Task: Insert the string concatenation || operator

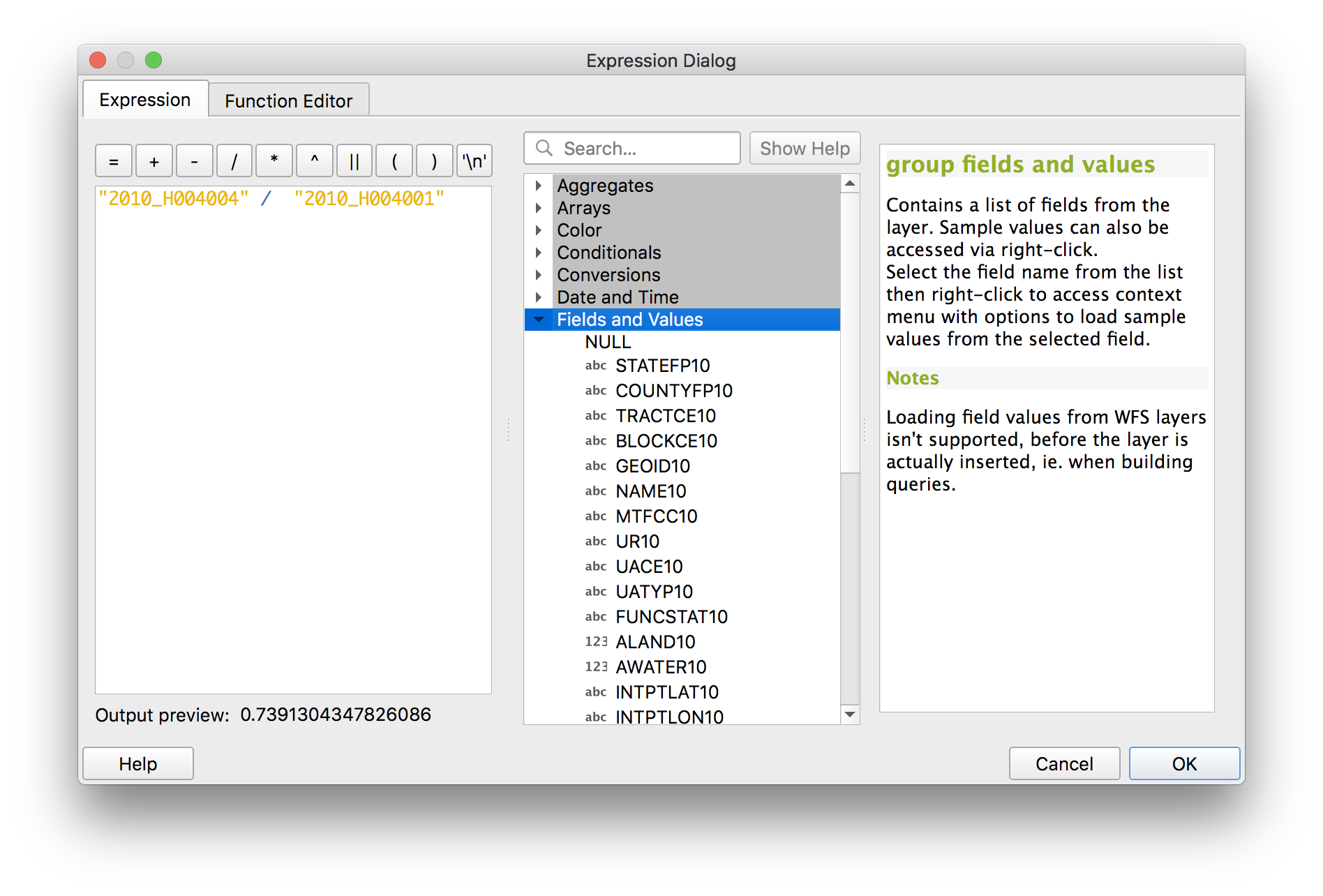Action: coord(354,161)
